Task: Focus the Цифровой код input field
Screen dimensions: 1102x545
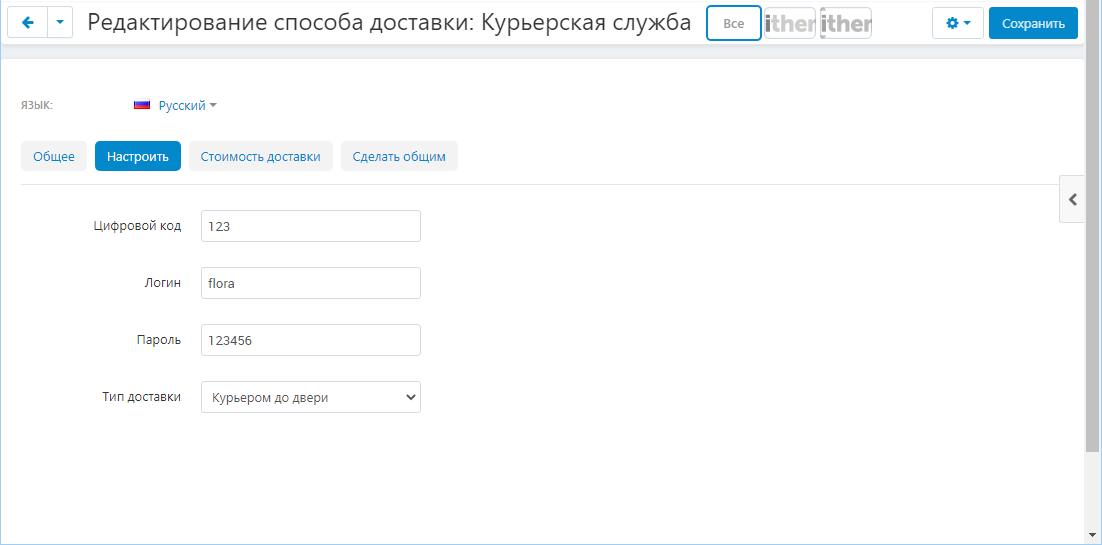Action: 311,226
